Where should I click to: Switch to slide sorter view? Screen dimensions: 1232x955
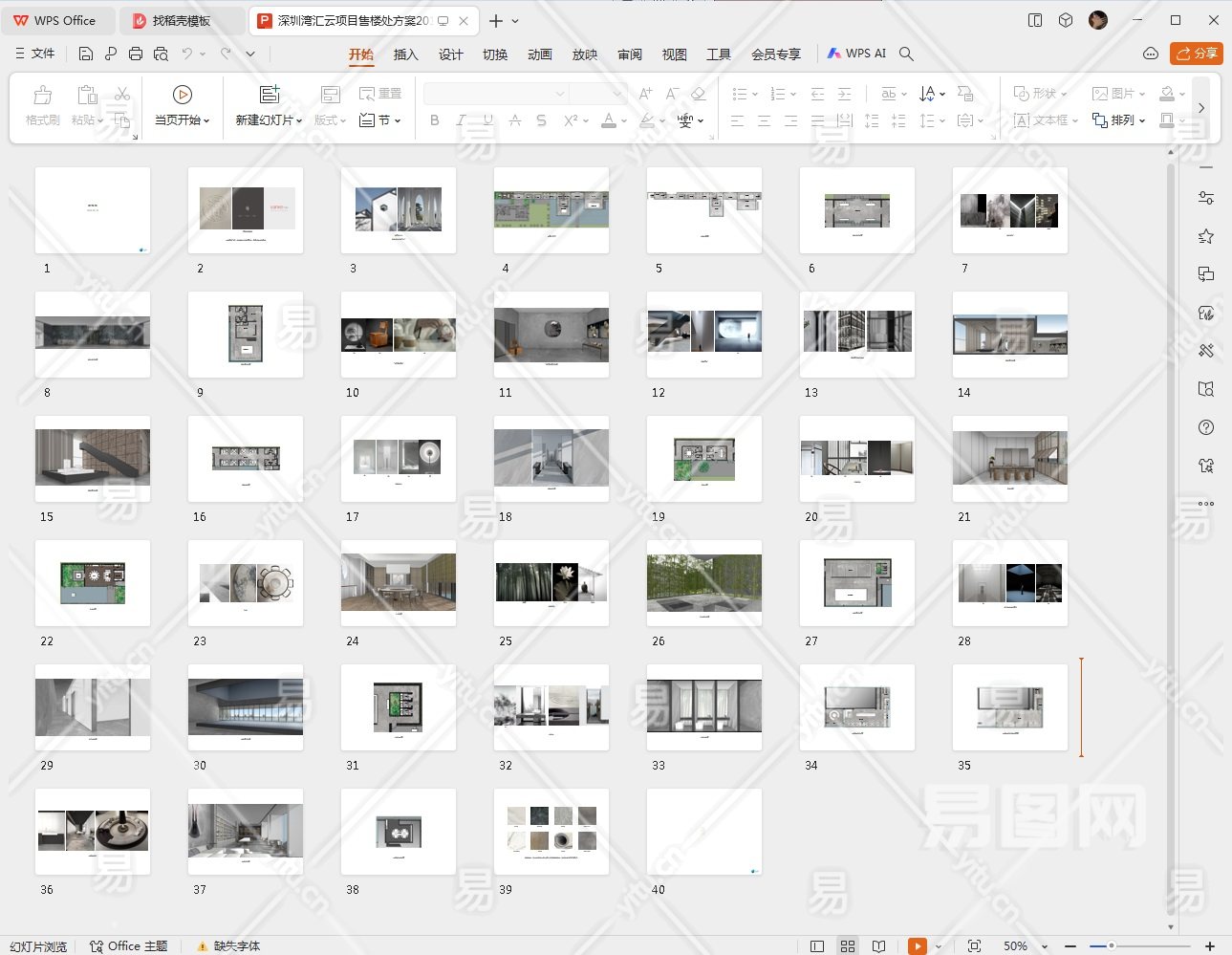[x=848, y=945]
